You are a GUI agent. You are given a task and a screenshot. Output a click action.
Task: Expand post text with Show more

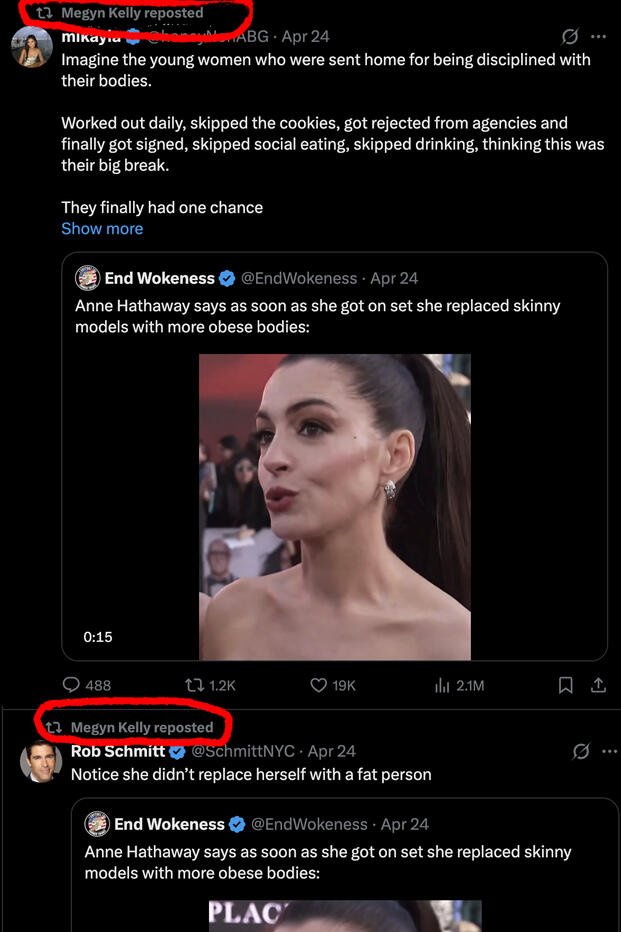[x=102, y=228]
